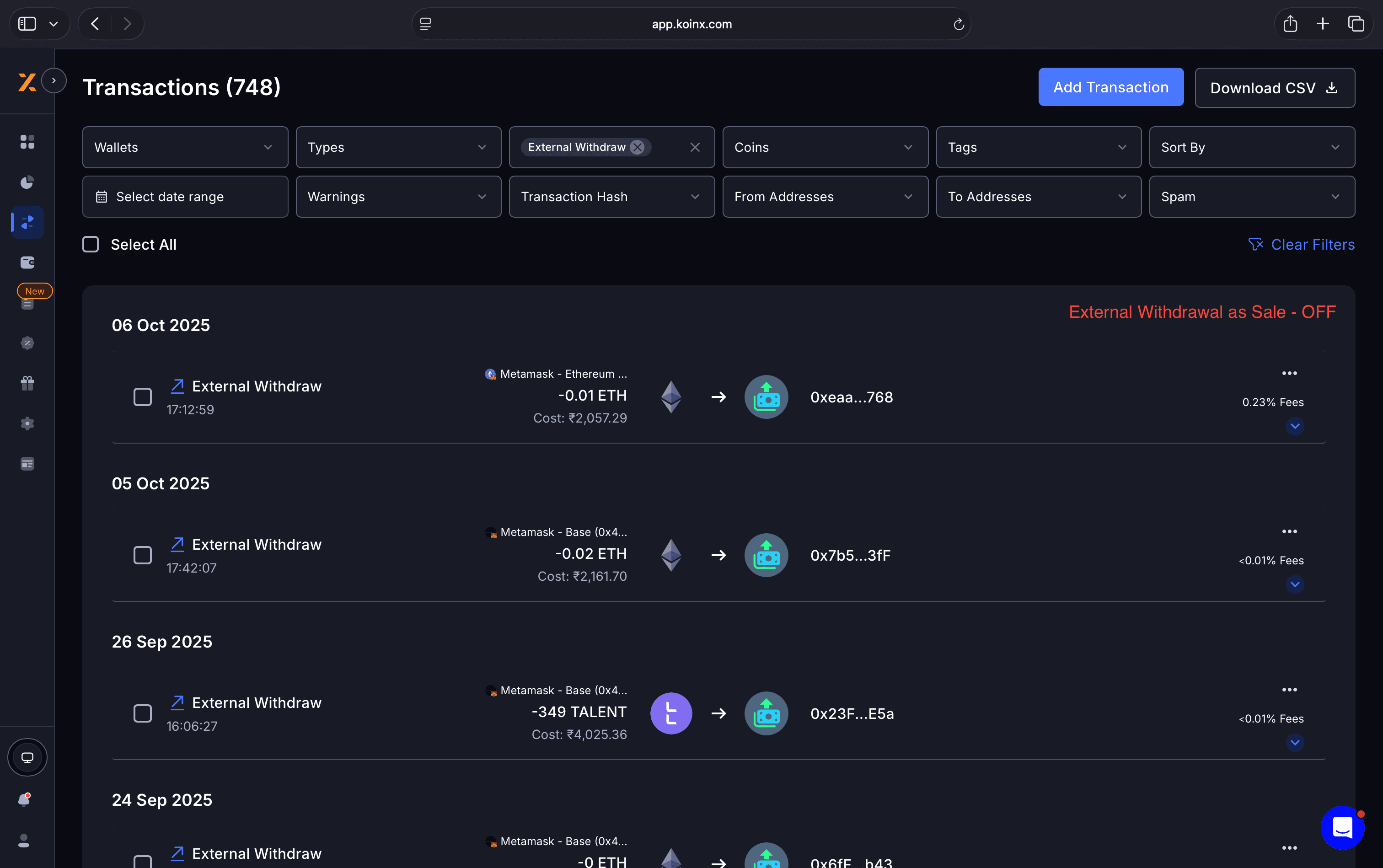Open the wallet icon in sidebar
The image size is (1383, 868).
(27, 263)
